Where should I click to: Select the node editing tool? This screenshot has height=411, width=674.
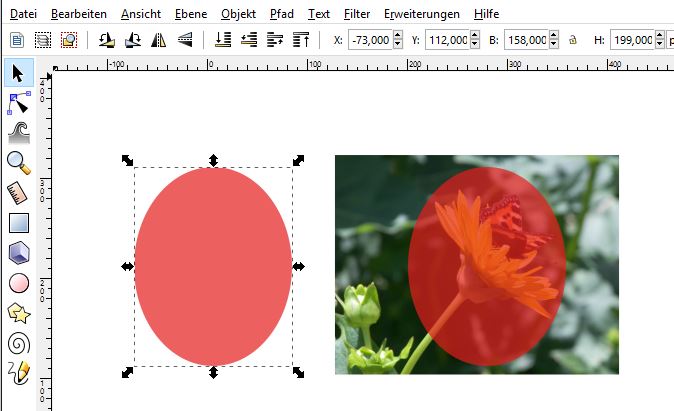point(19,103)
